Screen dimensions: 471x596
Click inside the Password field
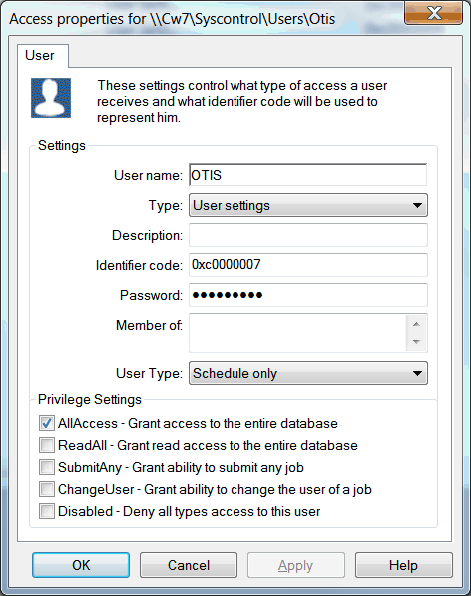pos(308,295)
